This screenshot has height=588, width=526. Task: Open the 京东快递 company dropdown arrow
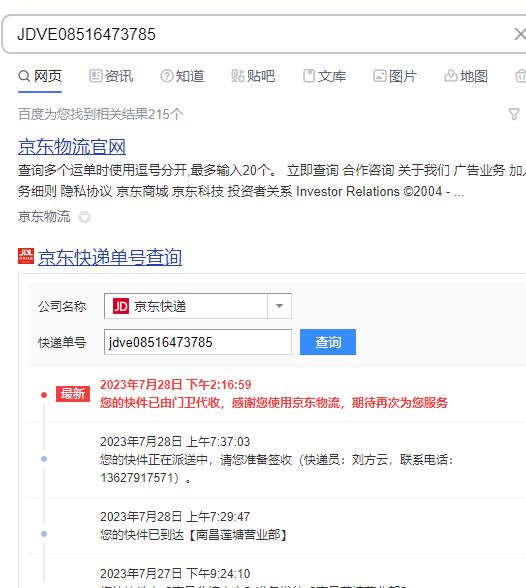[x=279, y=306]
